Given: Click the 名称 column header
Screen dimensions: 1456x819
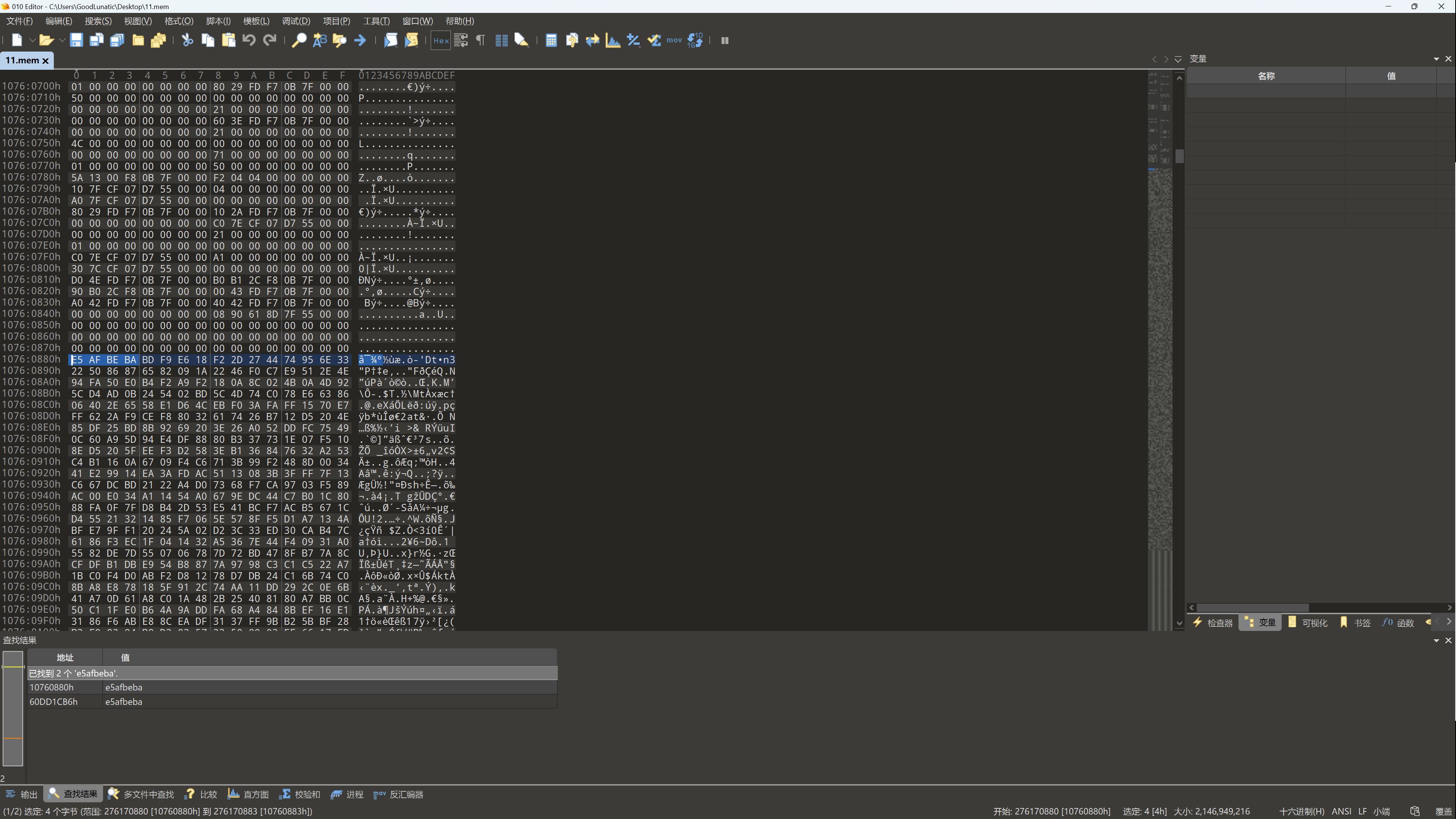Looking at the screenshot, I should tap(1266, 76).
